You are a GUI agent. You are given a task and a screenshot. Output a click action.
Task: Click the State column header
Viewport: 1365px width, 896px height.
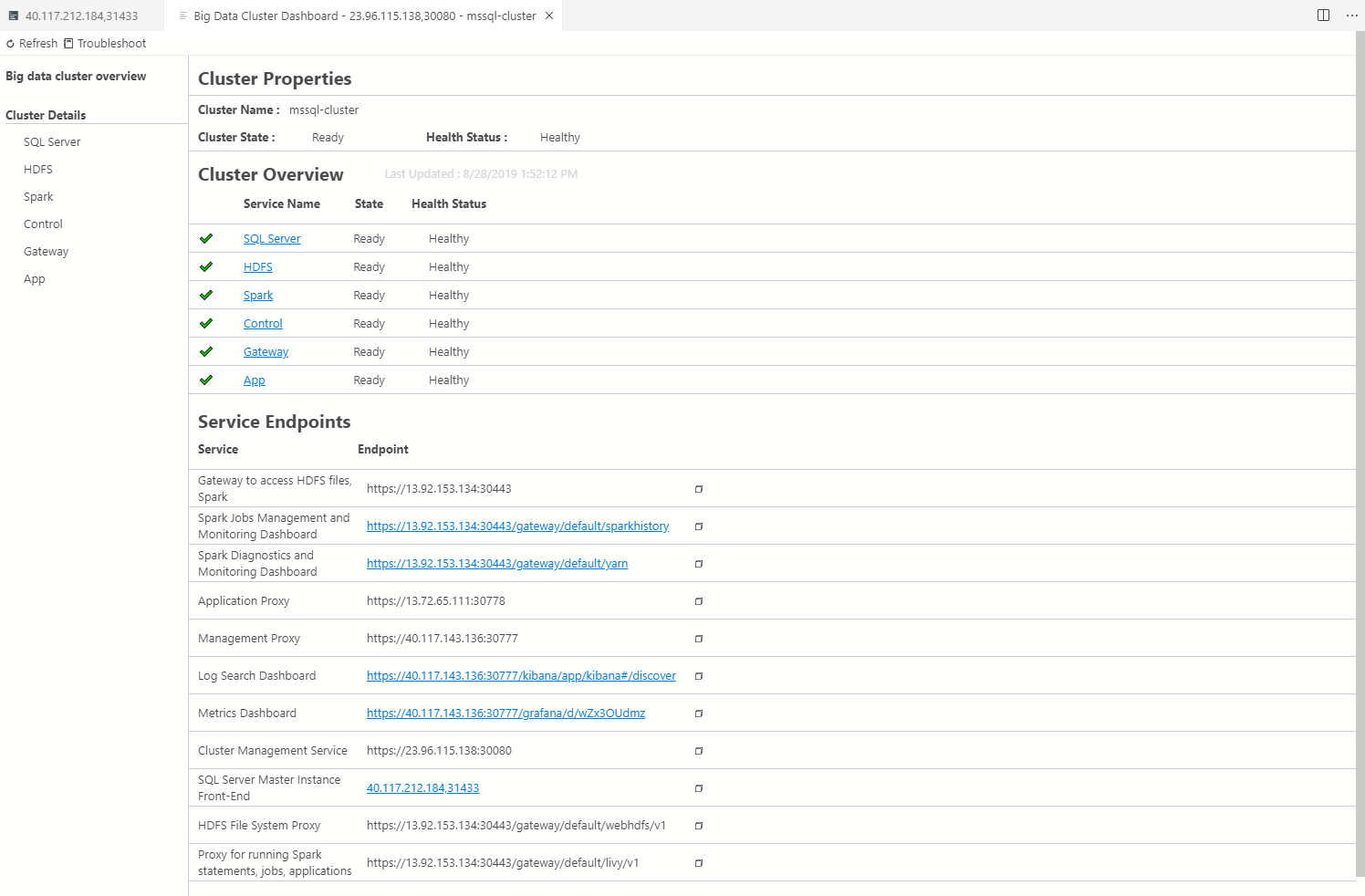click(x=369, y=204)
